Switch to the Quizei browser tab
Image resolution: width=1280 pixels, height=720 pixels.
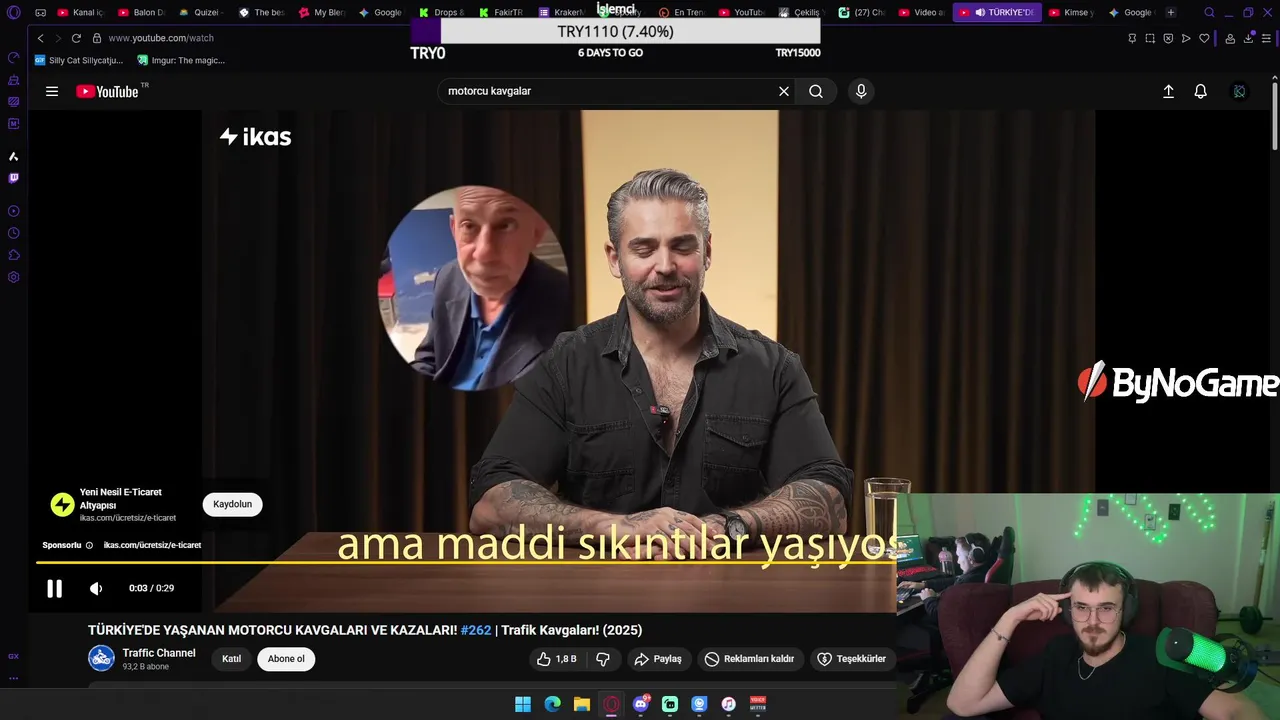click(x=201, y=13)
